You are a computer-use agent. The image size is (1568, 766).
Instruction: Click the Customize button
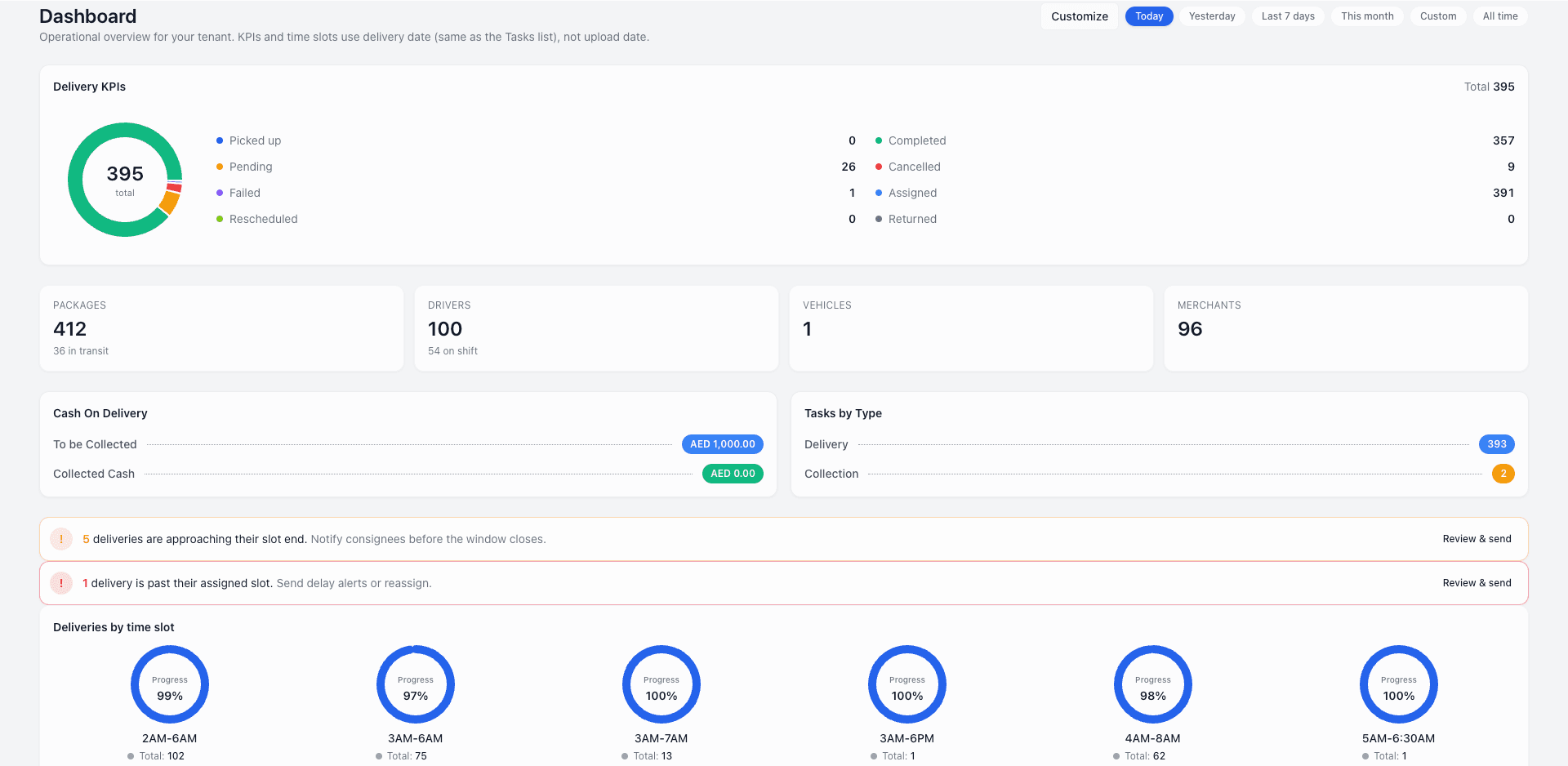coord(1079,16)
